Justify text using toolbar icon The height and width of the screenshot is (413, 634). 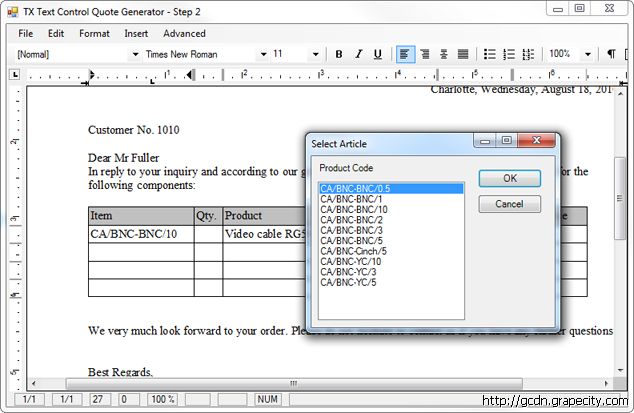463,54
